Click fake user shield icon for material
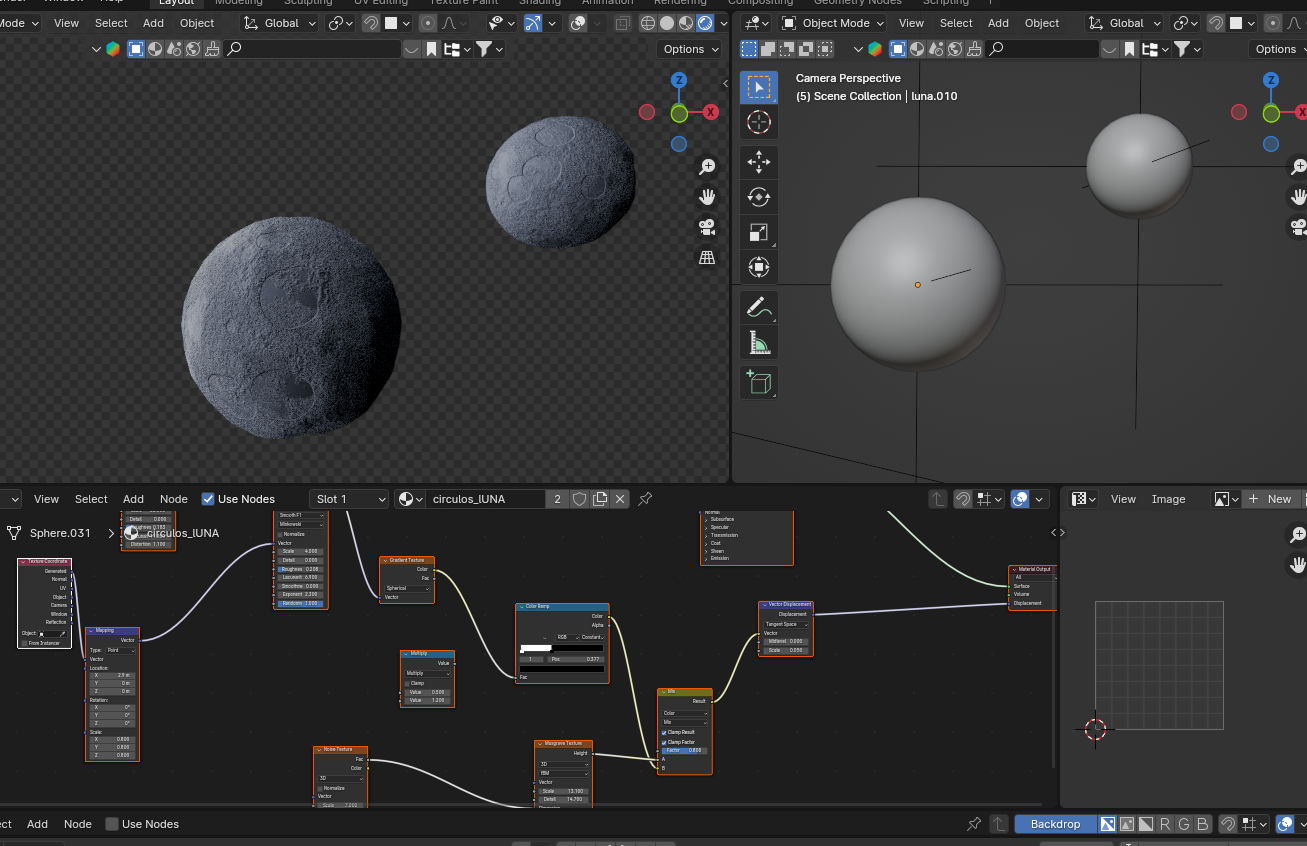The image size is (1307, 846). point(579,499)
